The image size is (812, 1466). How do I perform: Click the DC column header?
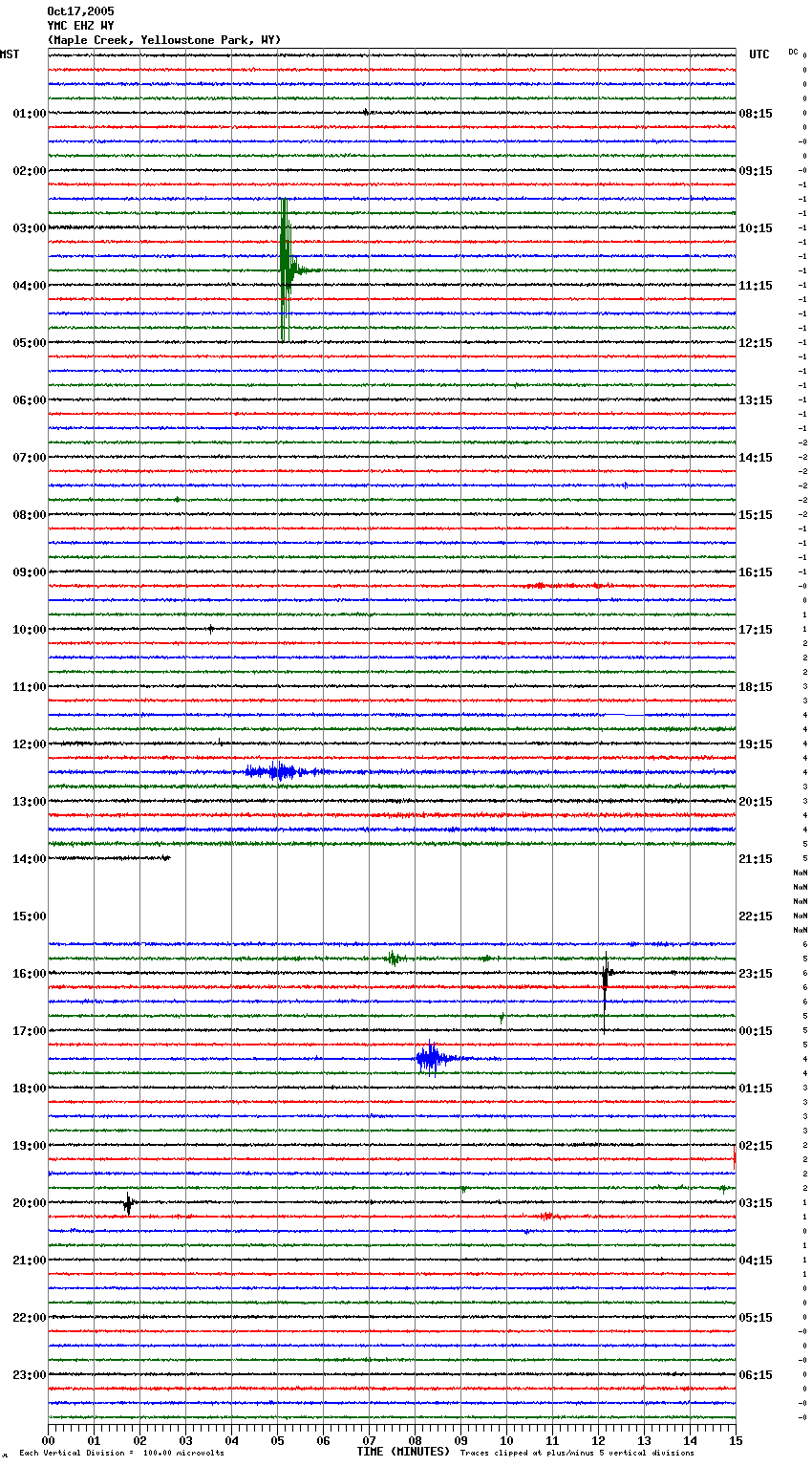(x=793, y=52)
